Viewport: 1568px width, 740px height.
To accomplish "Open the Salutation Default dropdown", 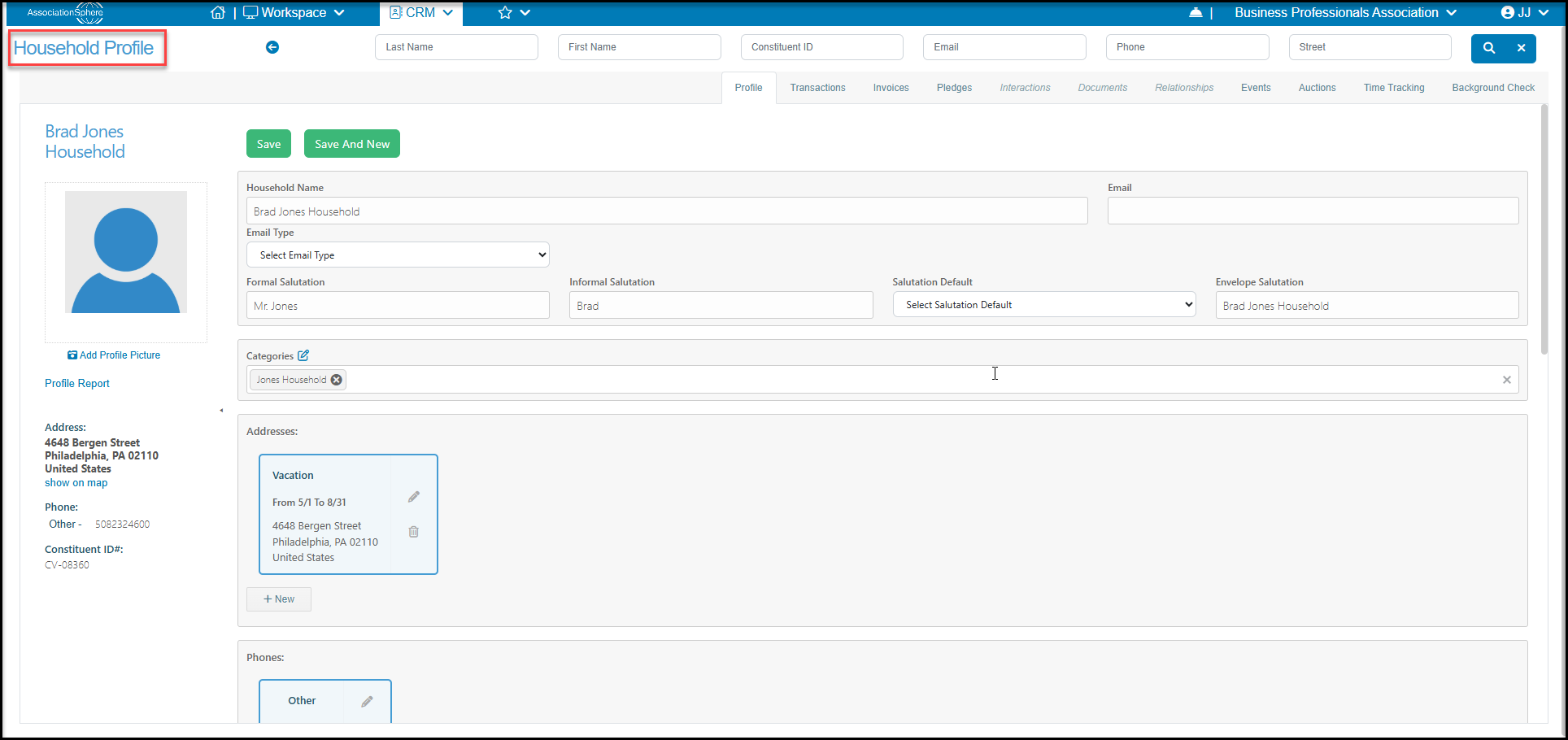I will tap(1044, 304).
